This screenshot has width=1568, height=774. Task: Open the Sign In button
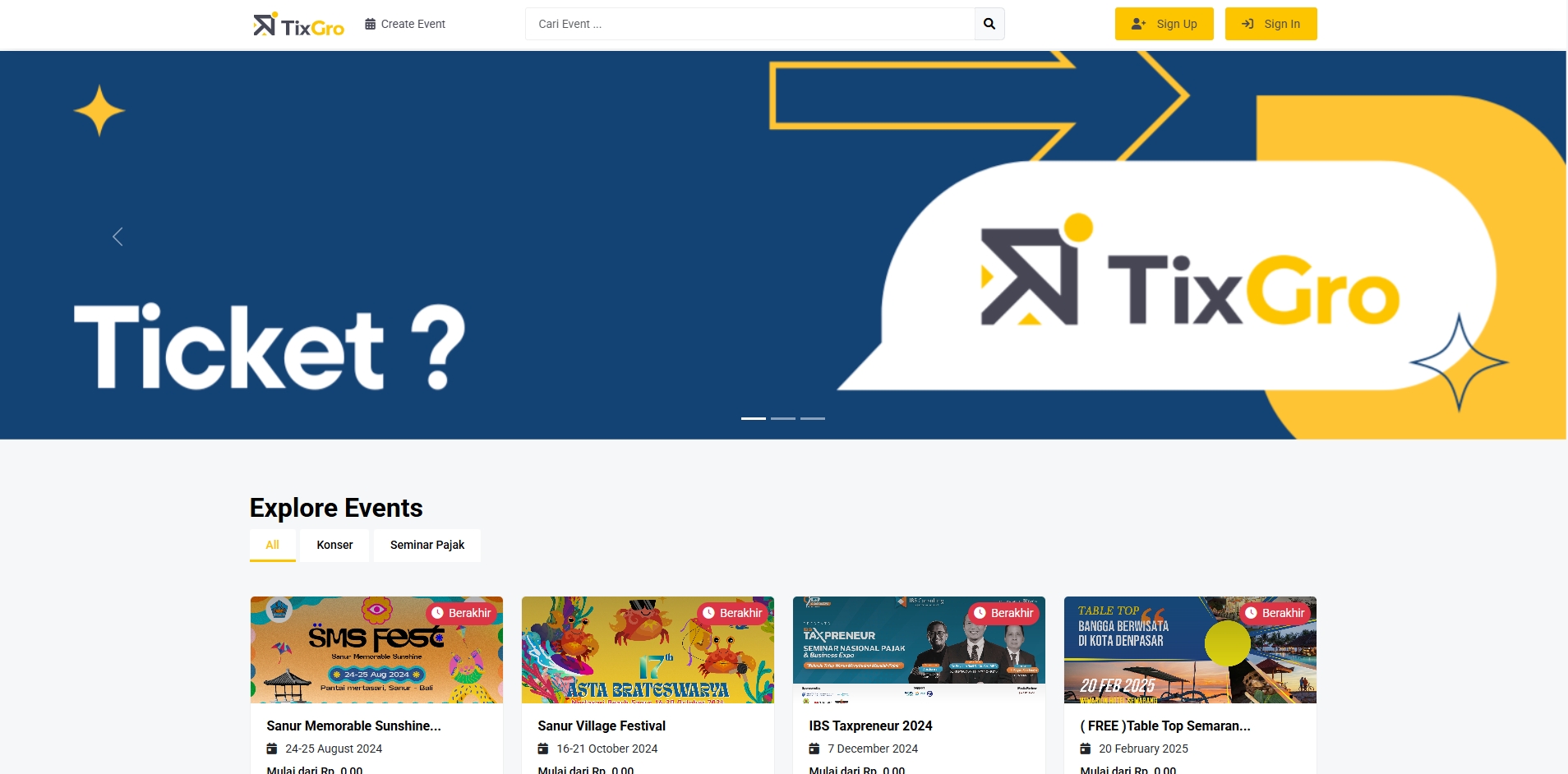(1271, 24)
